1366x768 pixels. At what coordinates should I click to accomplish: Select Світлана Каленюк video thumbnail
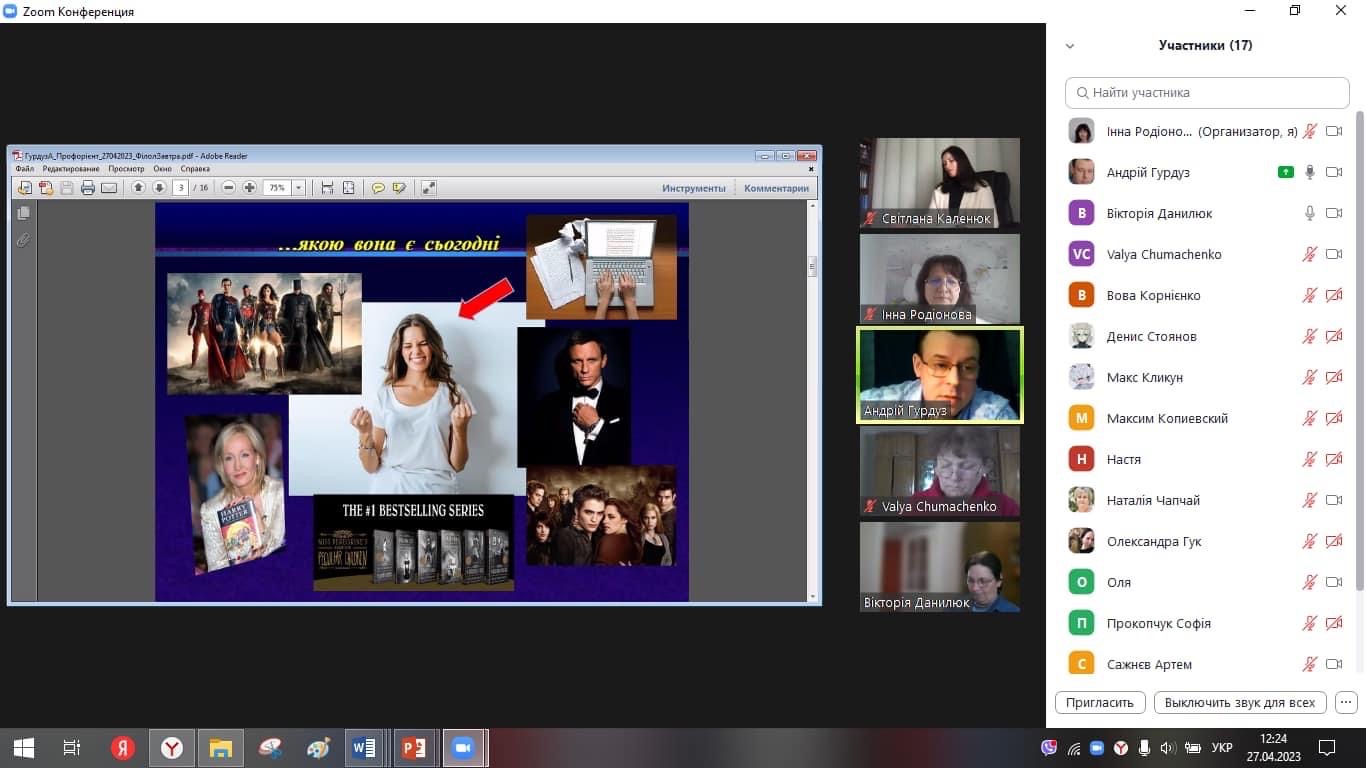940,183
